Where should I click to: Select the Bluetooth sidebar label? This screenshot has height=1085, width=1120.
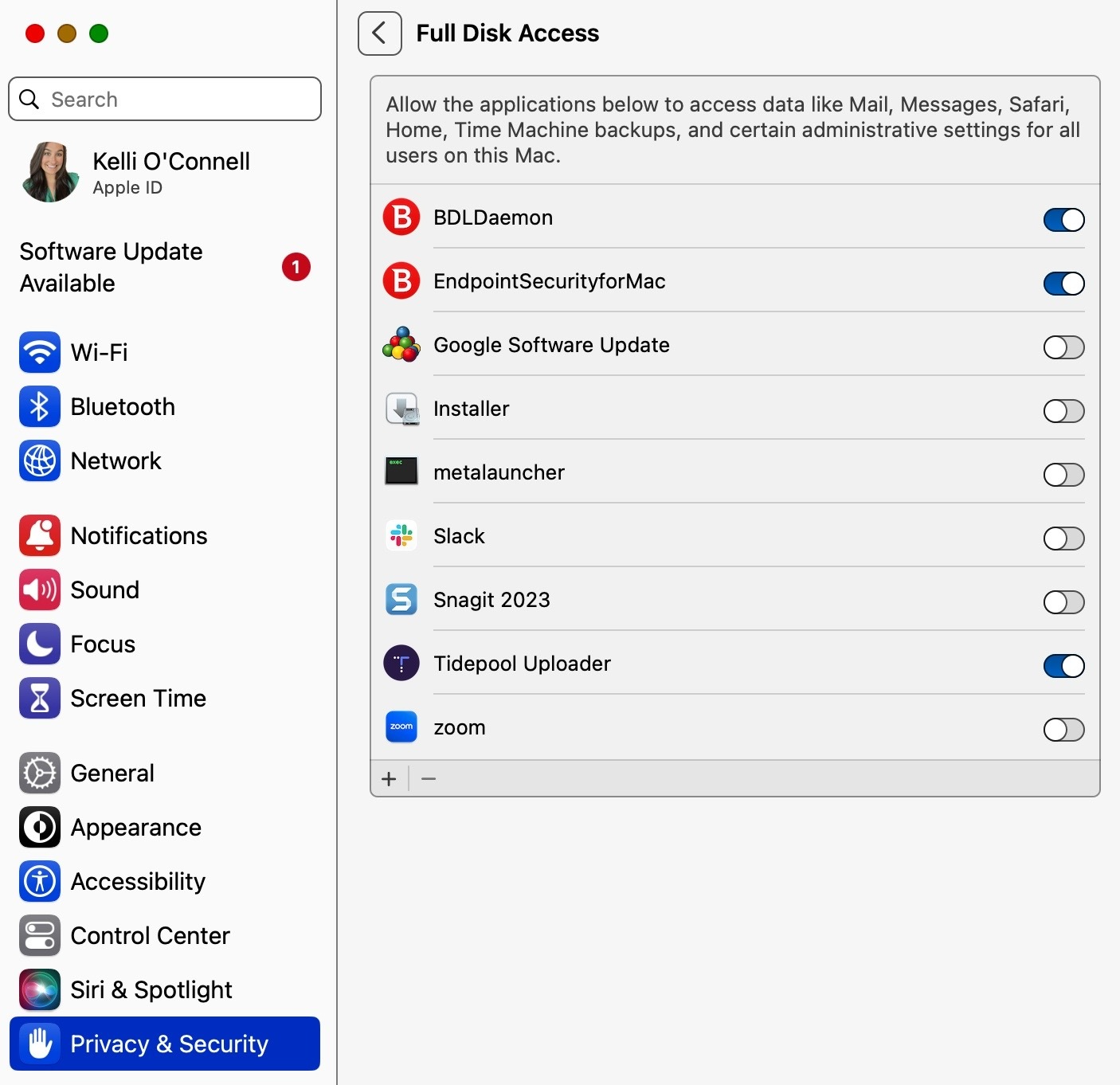pyautogui.click(x=123, y=406)
